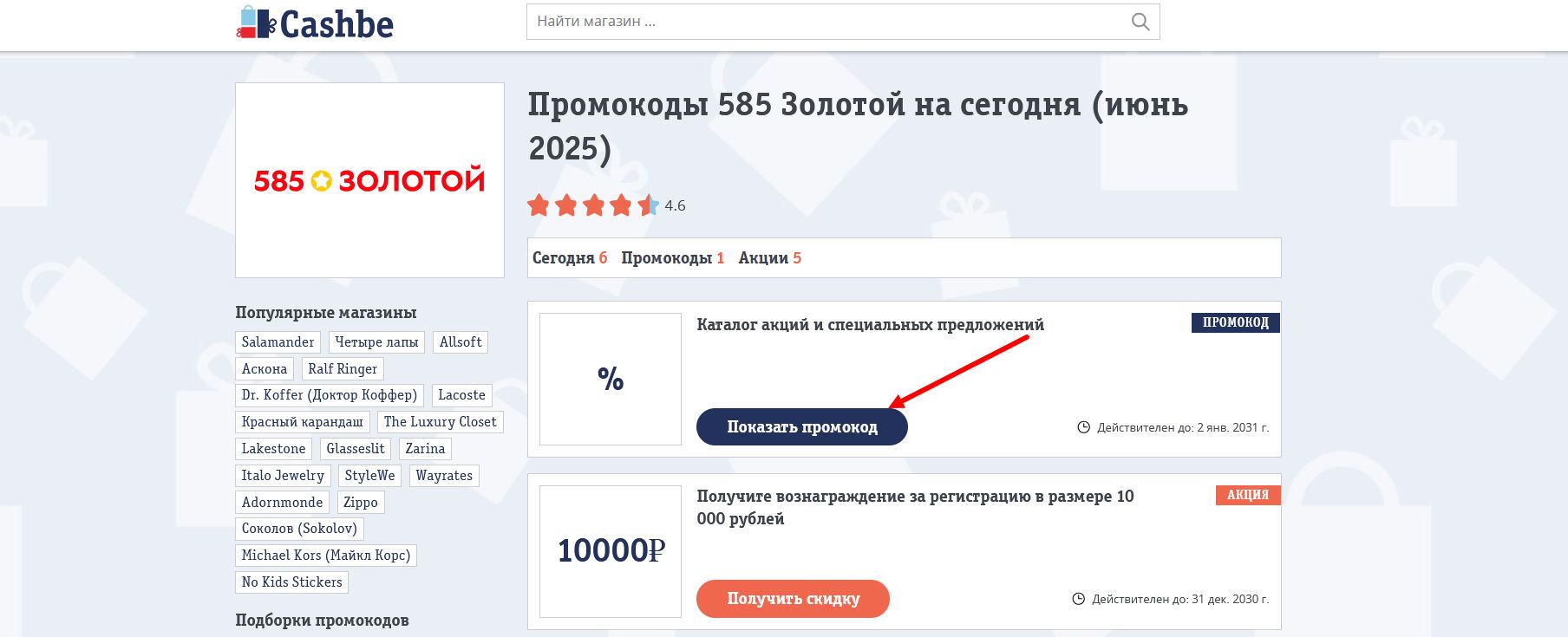Switch to the Акции 5 tab
The height and width of the screenshot is (637, 1568).
[x=770, y=258]
